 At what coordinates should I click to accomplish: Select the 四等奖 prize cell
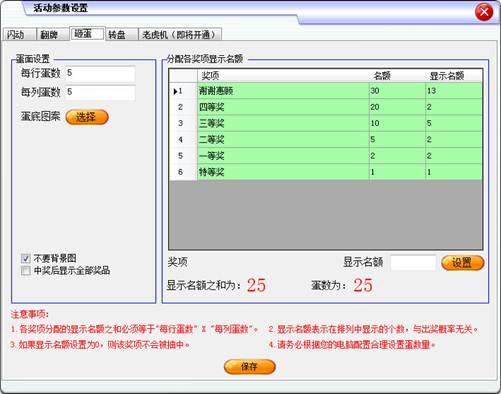coord(283,107)
